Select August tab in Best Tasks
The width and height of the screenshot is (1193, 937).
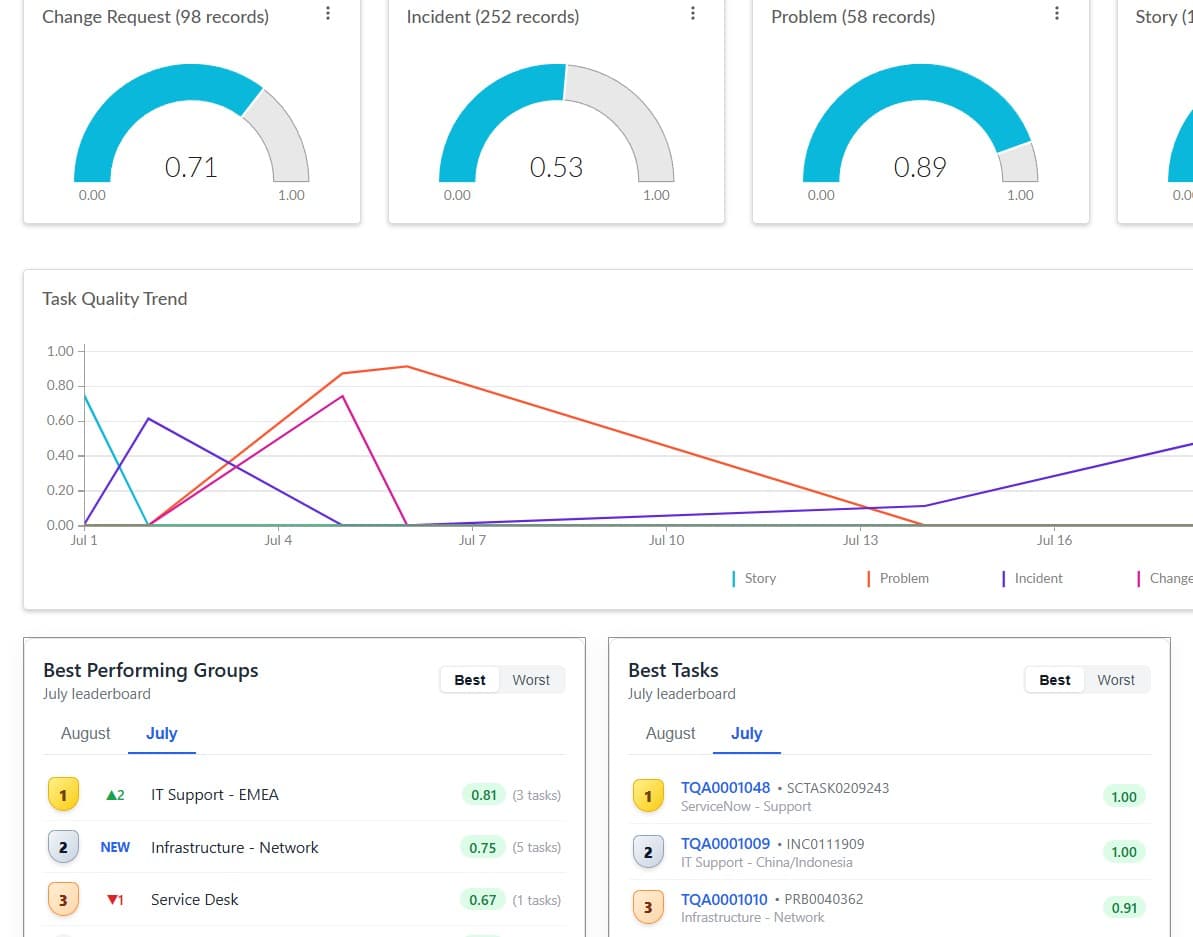(670, 733)
